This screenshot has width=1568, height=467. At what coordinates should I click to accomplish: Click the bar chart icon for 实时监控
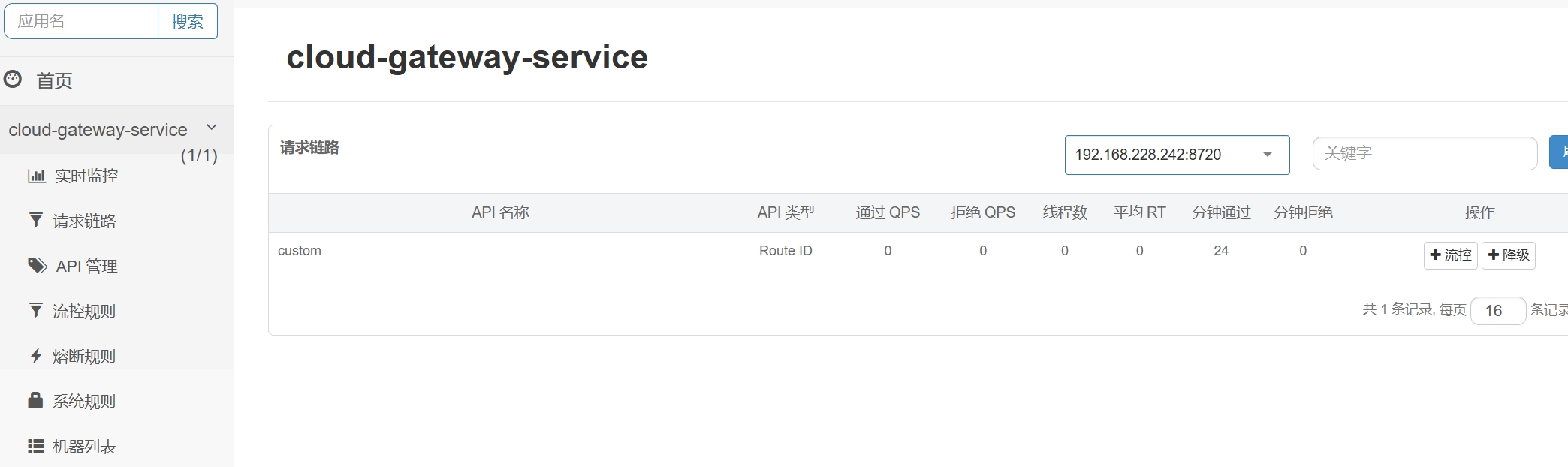(36, 176)
